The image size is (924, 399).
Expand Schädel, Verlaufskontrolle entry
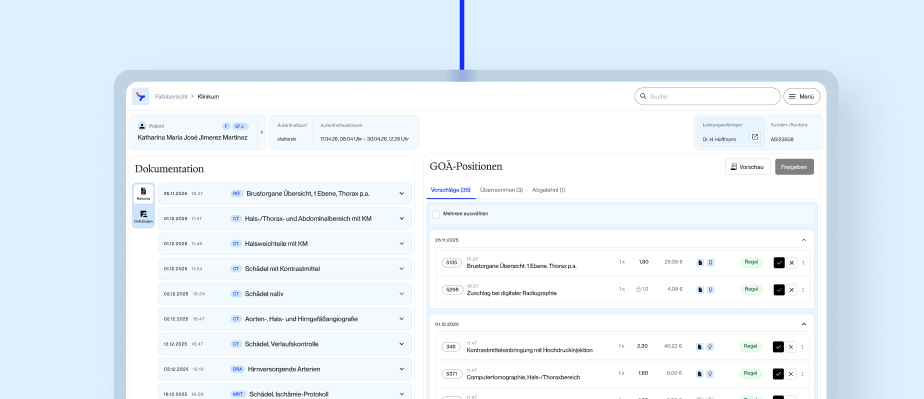pos(402,344)
